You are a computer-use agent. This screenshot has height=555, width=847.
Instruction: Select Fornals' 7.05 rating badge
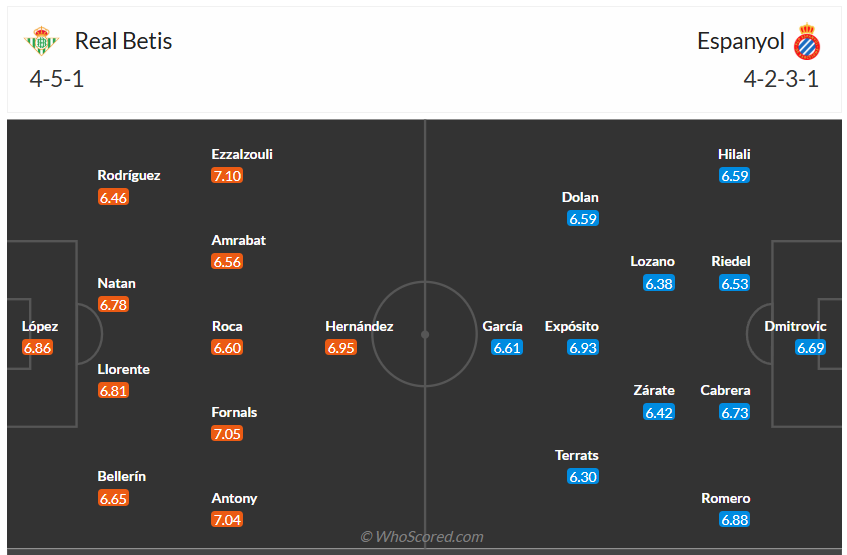tap(227, 434)
